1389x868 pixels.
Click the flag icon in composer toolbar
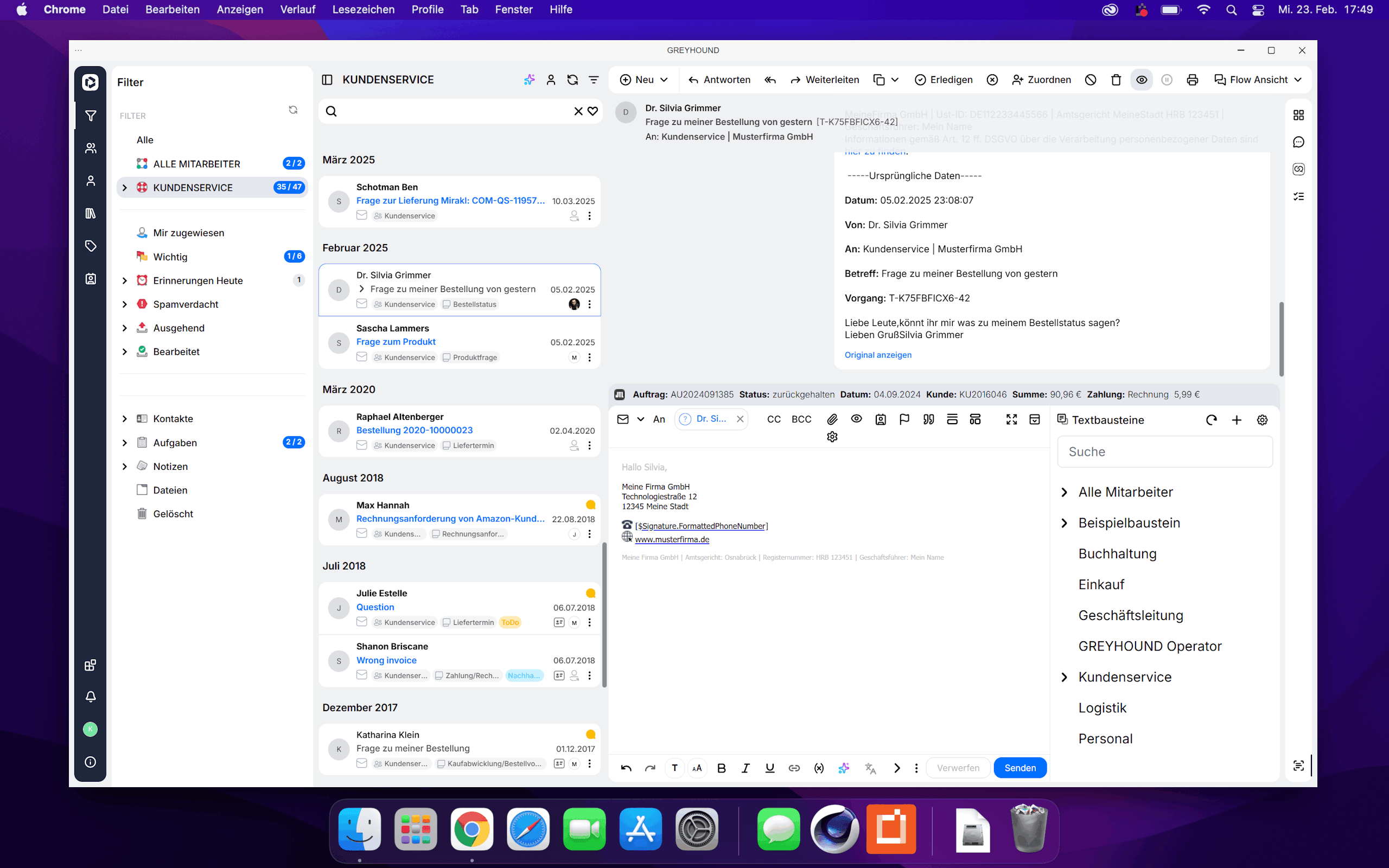click(x=904, y=419)
